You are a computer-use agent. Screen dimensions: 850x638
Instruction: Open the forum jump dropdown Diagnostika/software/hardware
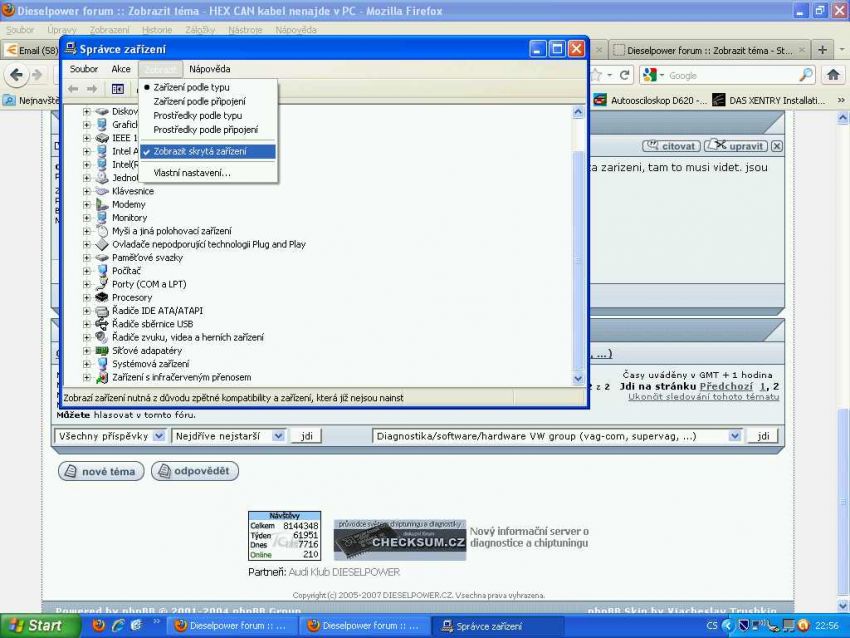[557, 436]
